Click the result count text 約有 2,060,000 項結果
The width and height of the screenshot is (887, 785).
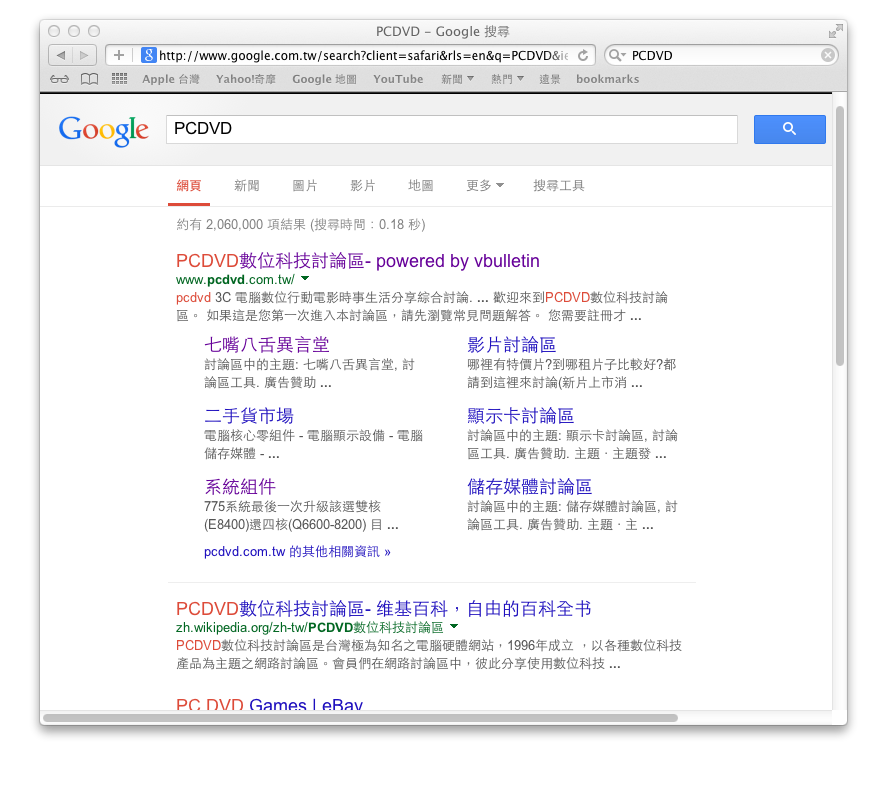(241, 225)
